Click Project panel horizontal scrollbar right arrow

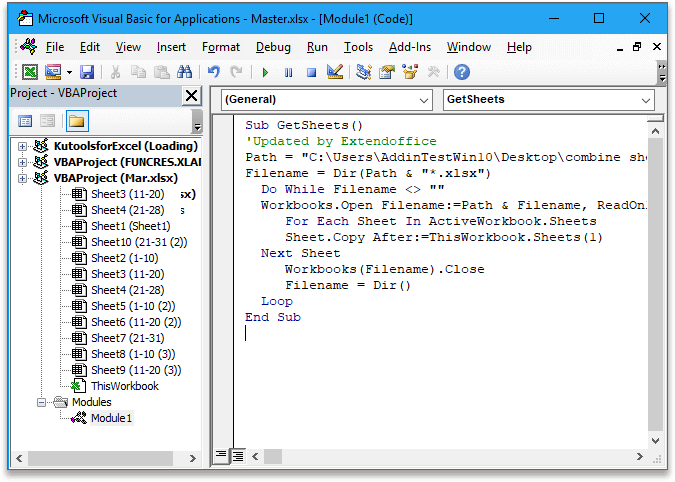[193, 458]
